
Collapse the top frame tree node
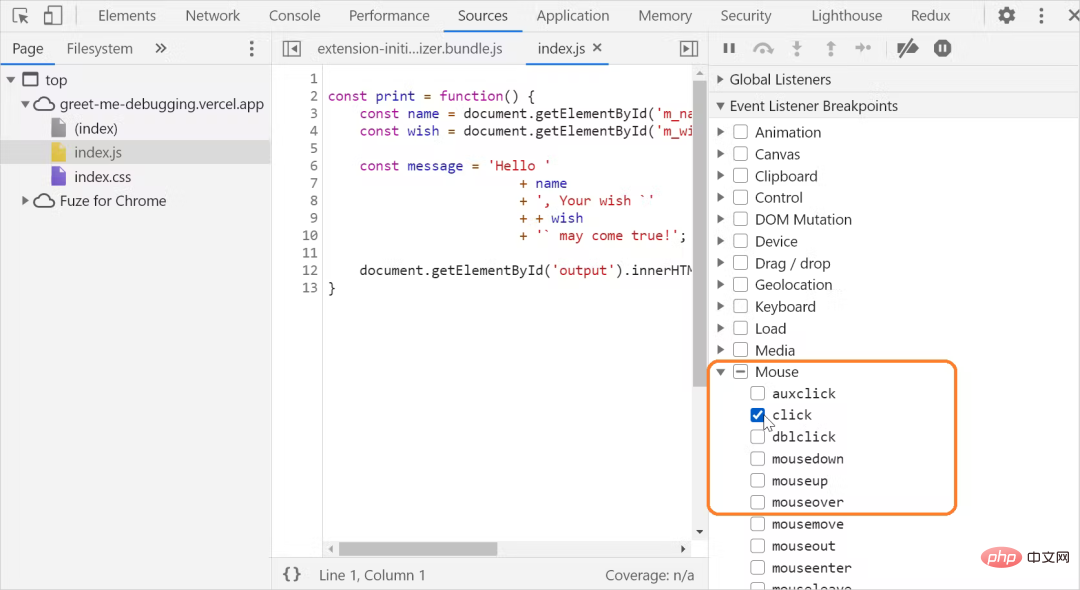(11, 80)
